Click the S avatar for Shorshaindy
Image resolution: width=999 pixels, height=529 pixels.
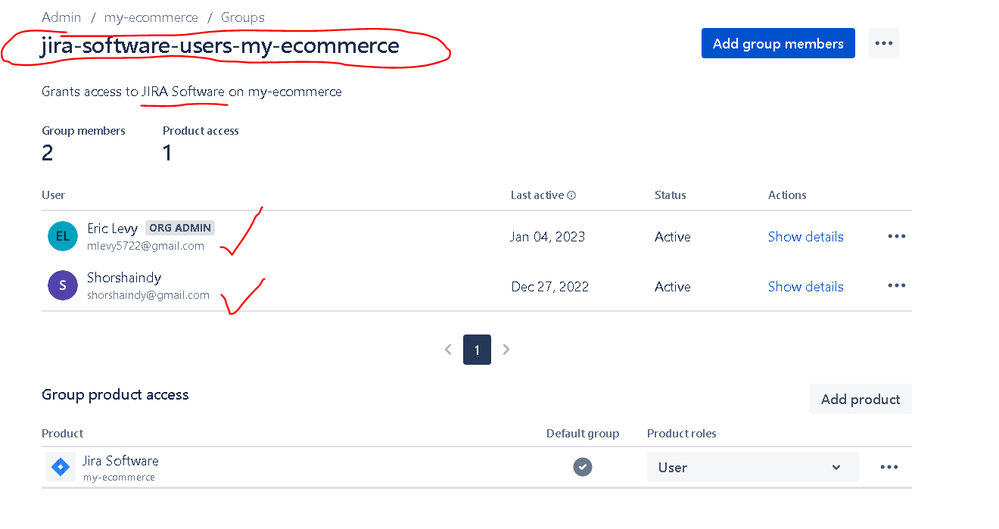tap(62, 286)
